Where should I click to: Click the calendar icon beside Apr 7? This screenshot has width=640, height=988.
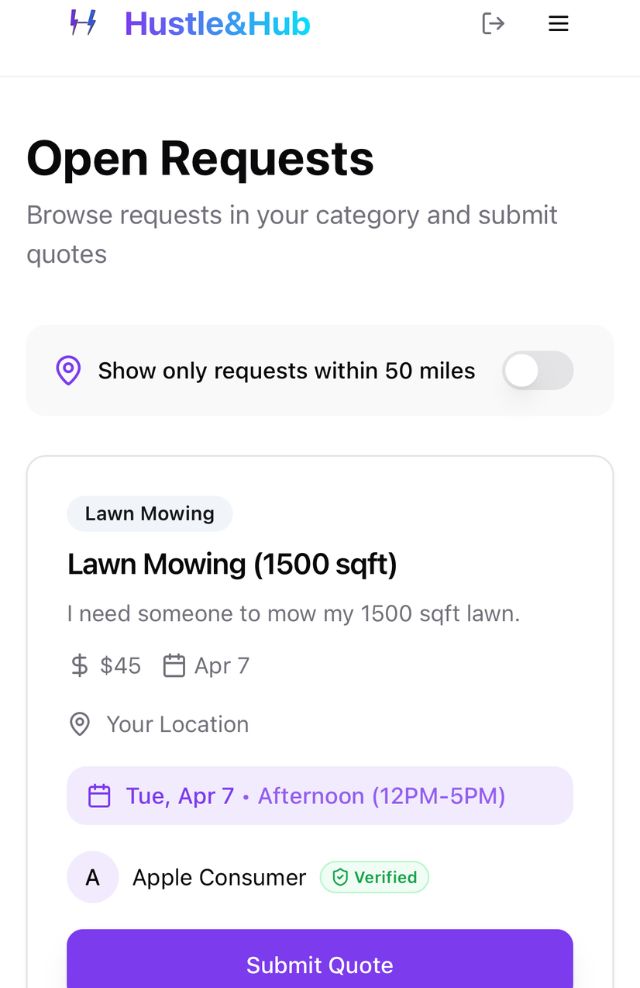click(x=174, y=666)
